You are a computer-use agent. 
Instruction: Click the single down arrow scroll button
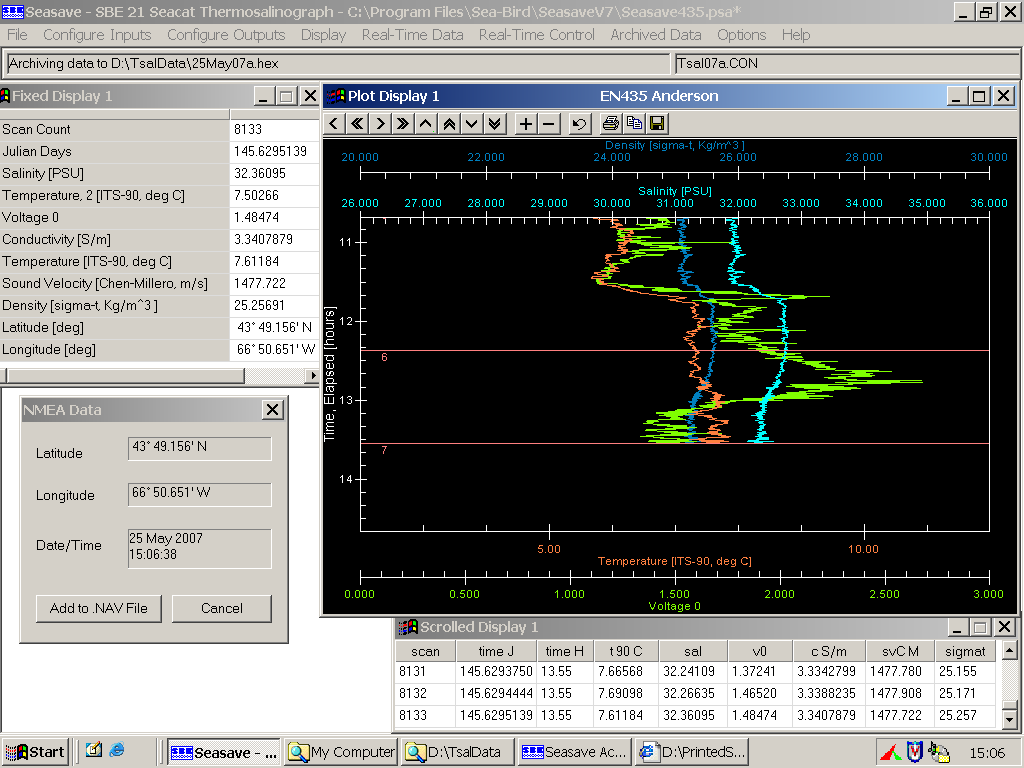coord(471,124)
